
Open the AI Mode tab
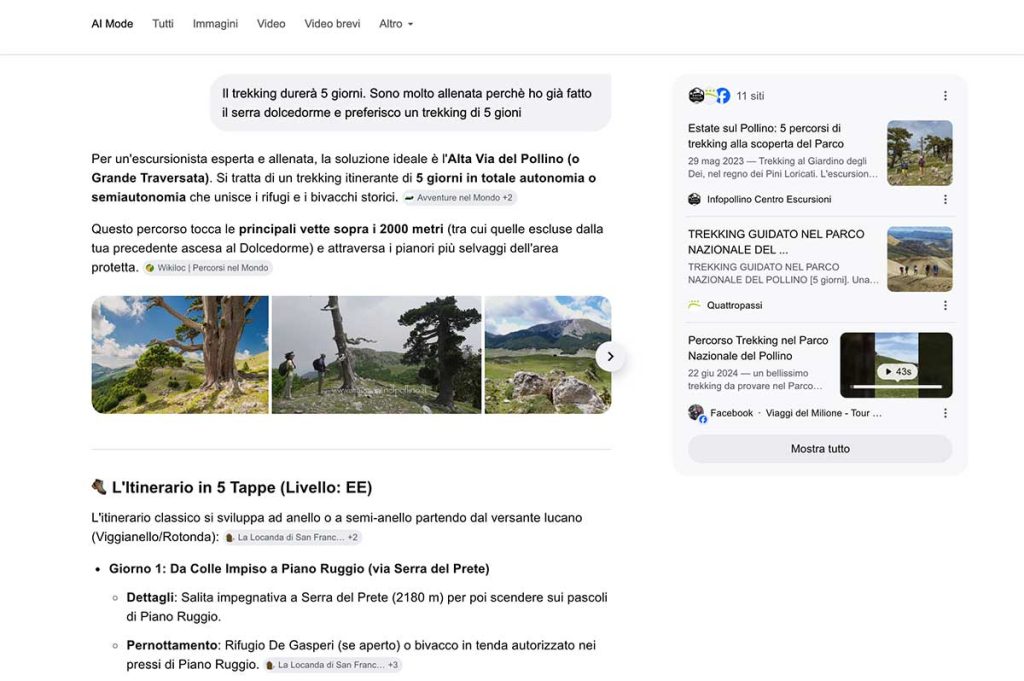tap(112, 24)
